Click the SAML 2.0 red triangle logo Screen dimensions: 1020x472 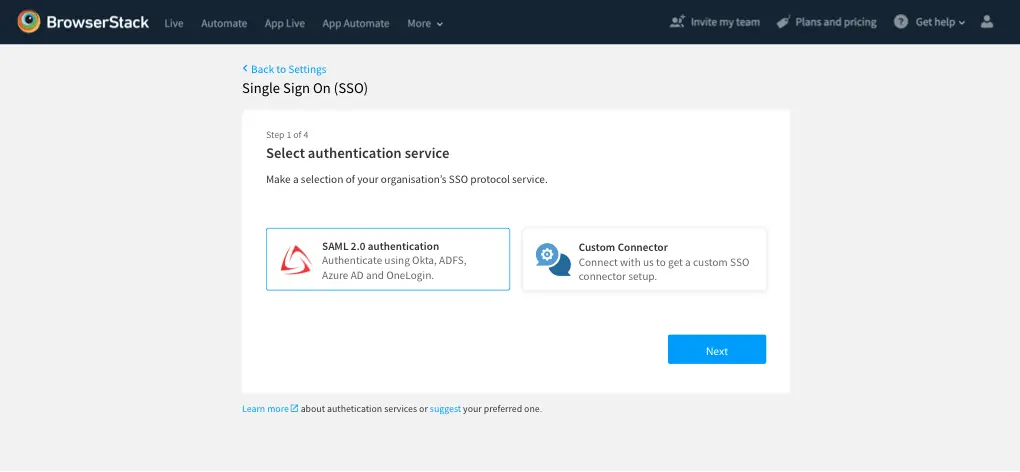tap(295, 260)
